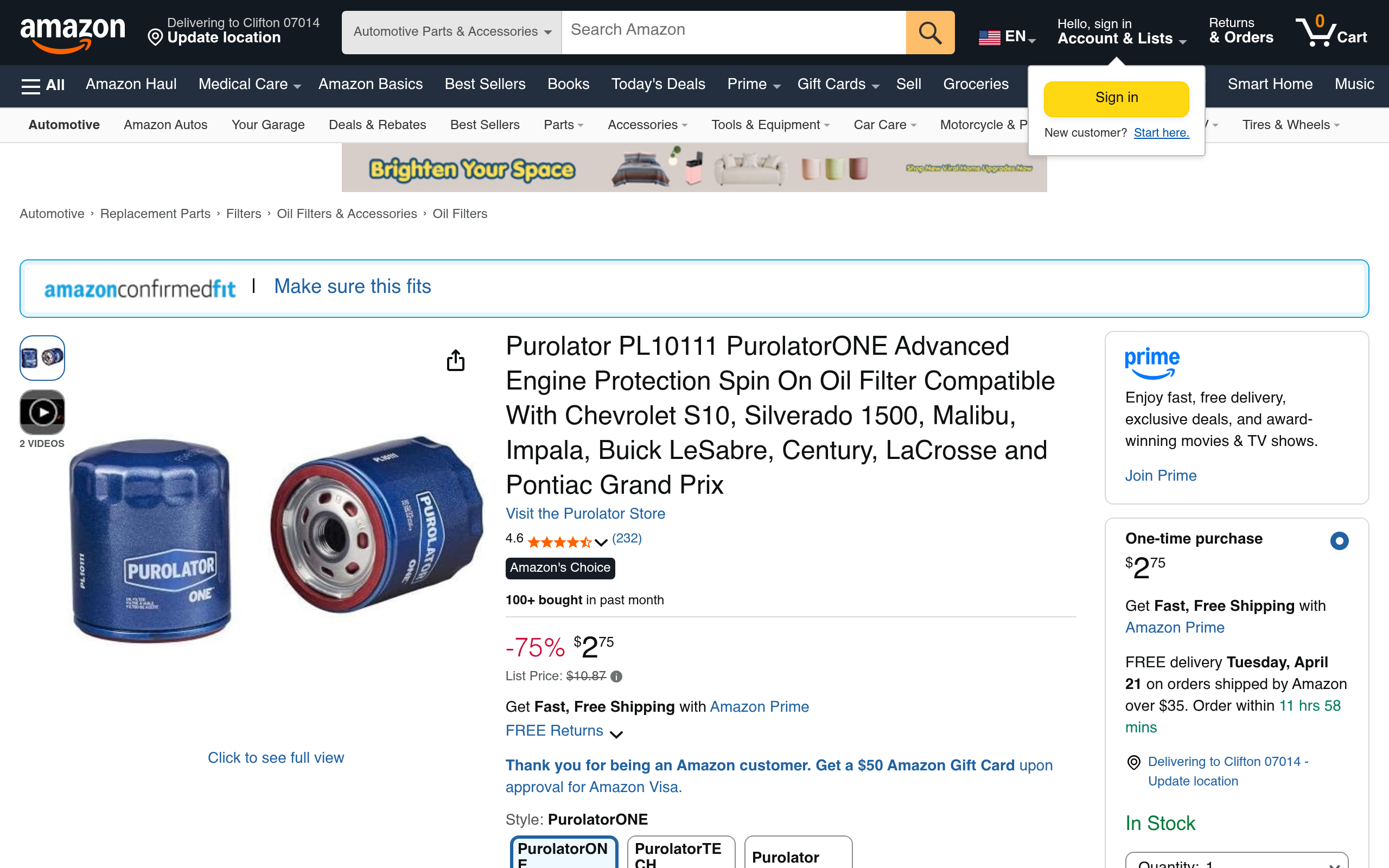Click the share icon above product image
Image resolution: width=1389 pixels, height=868 pixels.
(x=456, y=360)
